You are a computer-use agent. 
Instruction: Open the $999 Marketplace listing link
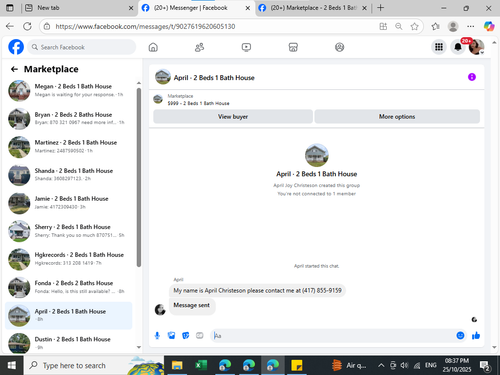pyautogui.click(x=198, y=103)
